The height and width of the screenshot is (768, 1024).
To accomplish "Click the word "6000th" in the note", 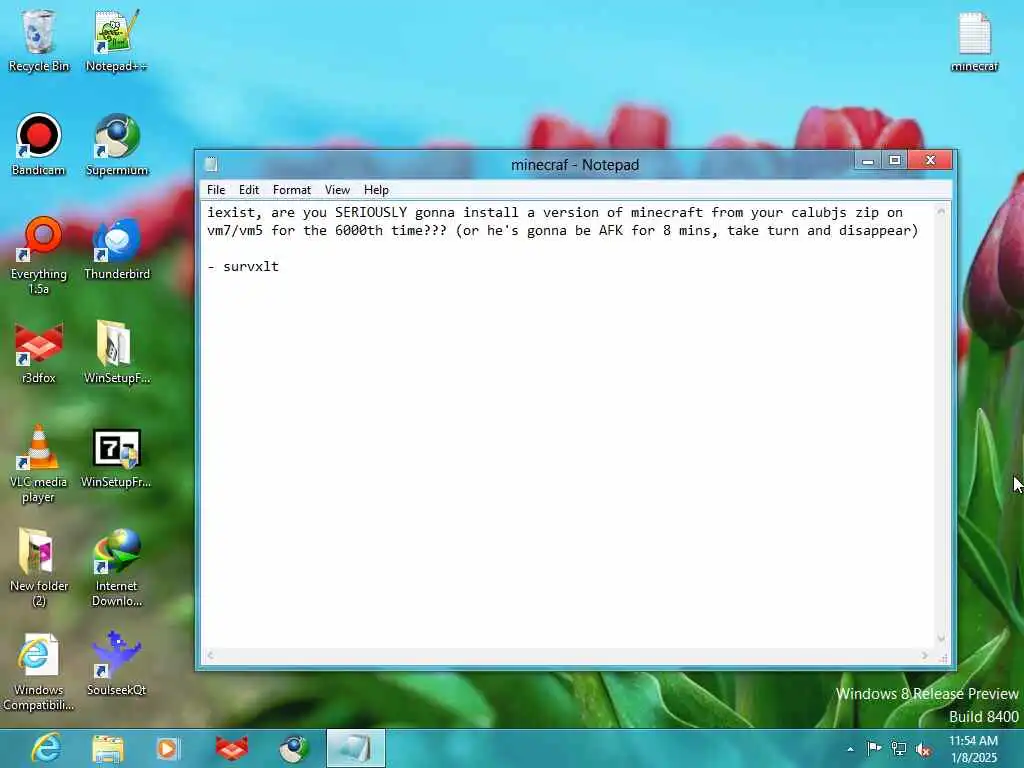I will tap(359, 231).
